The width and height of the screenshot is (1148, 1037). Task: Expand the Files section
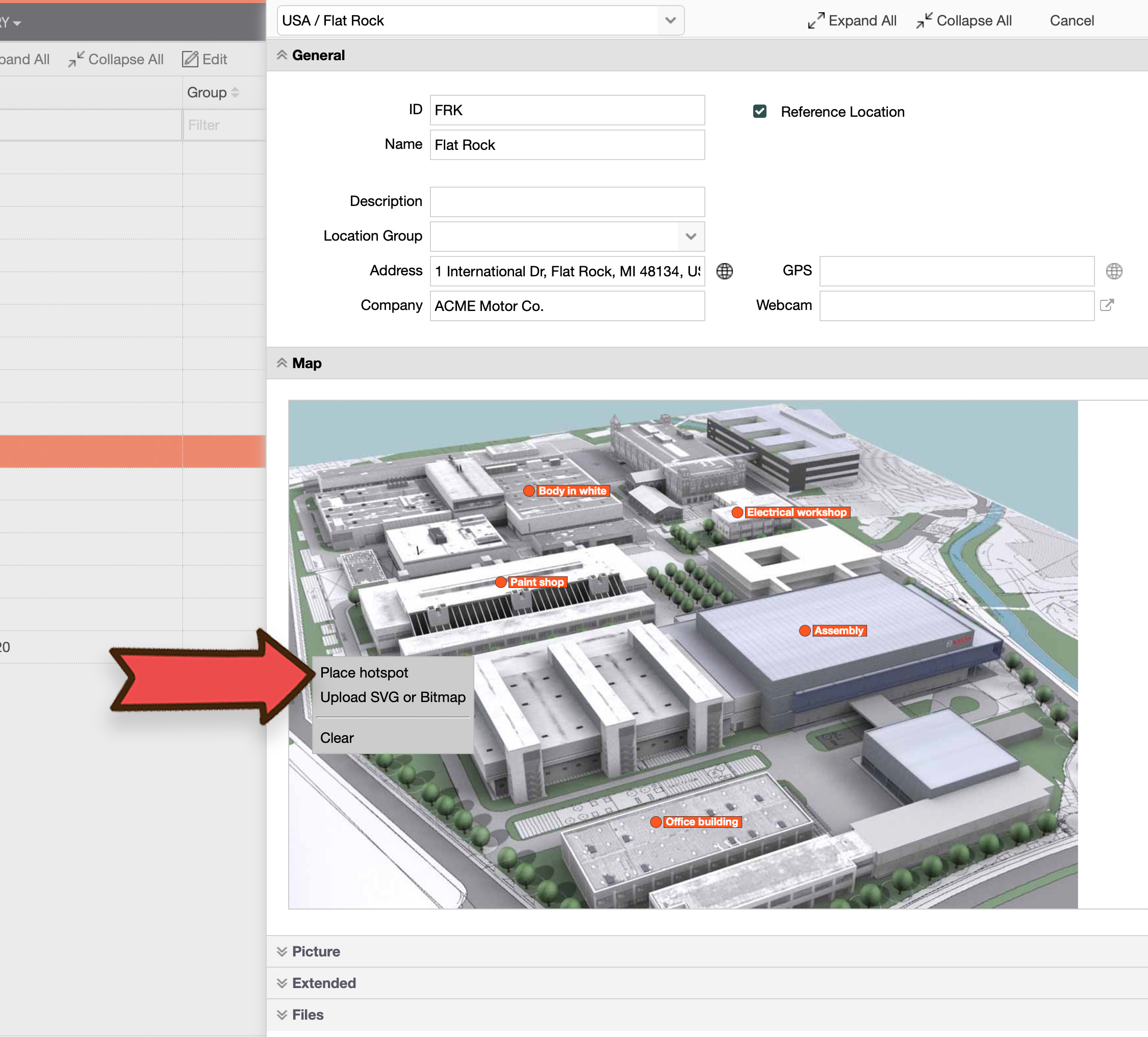click(x=282, y=1015)
